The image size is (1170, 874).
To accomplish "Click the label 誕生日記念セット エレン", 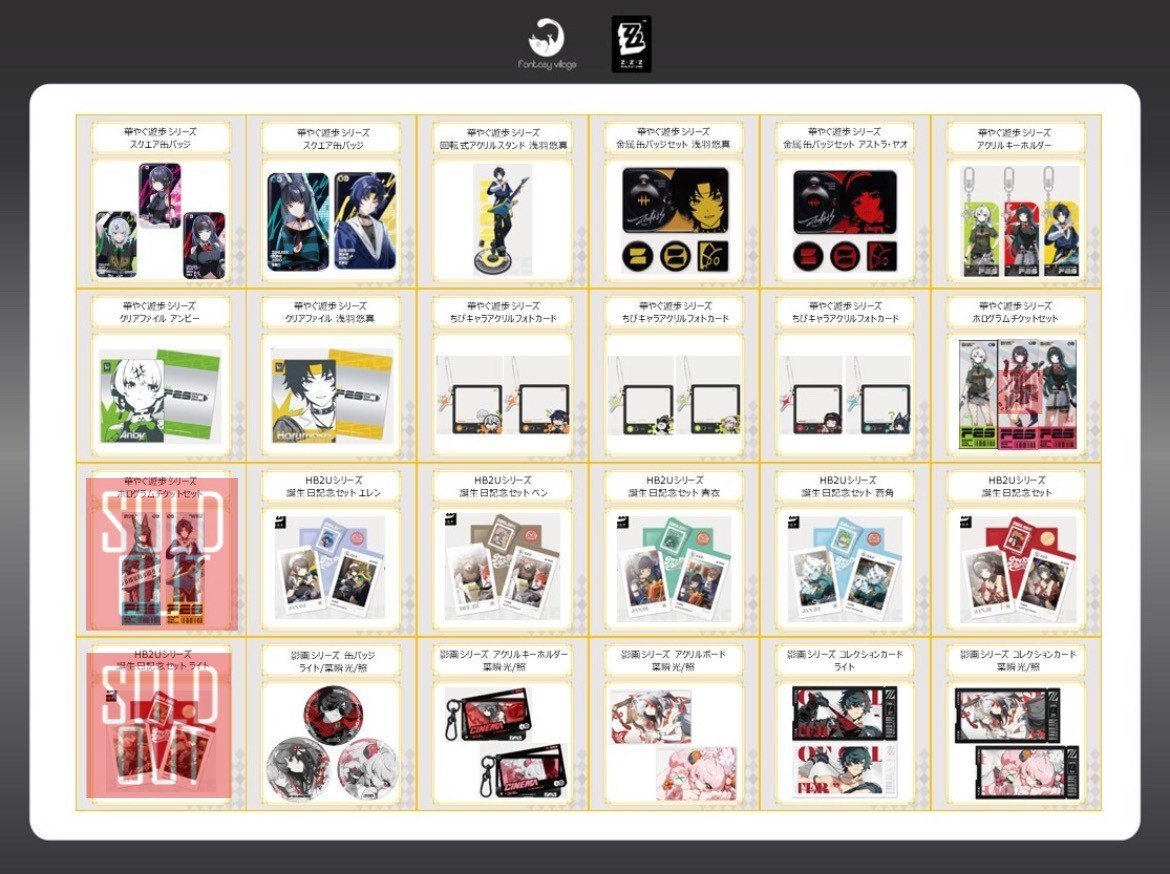I will [334, 493].
